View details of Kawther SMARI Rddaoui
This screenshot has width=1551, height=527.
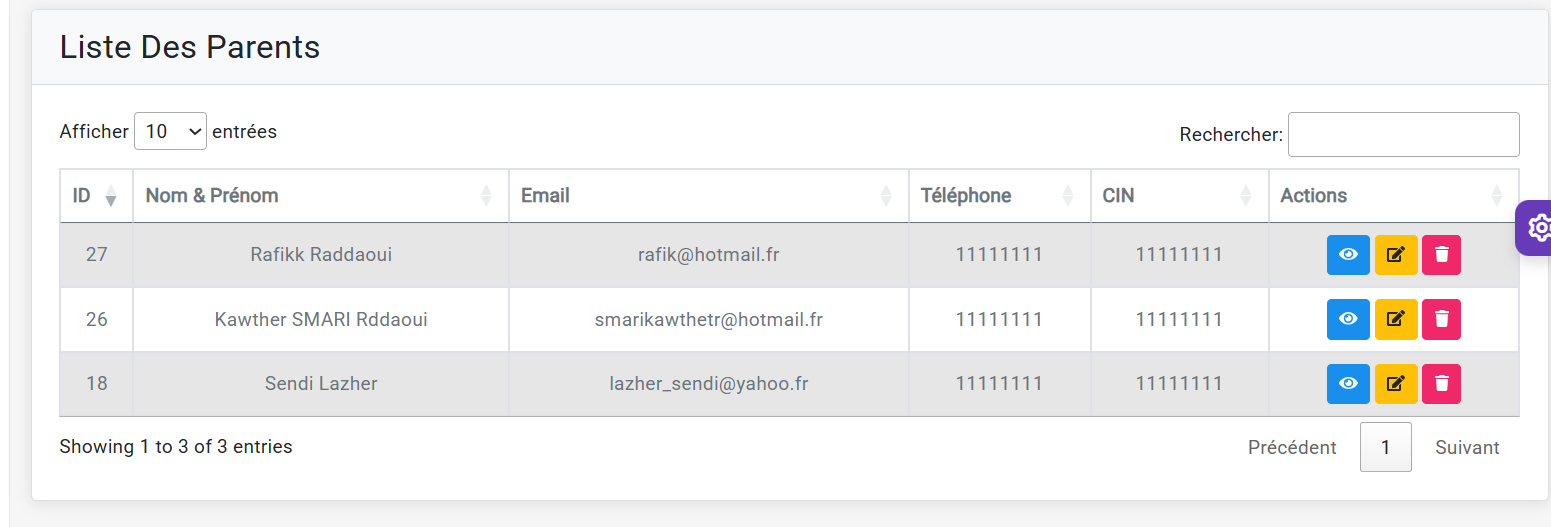[x=1348, y=319]
